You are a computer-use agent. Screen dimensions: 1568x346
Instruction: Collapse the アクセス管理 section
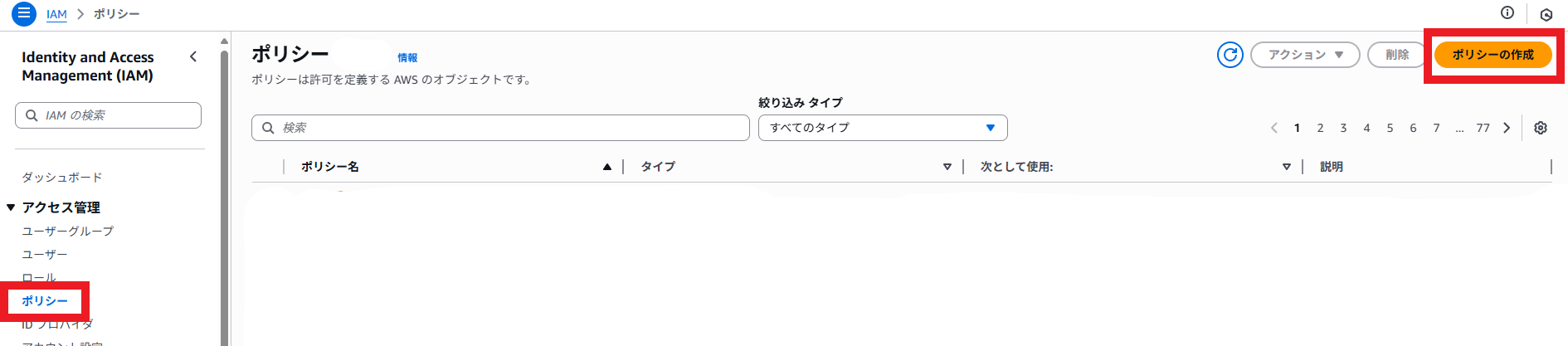pyautogui.click(x=11, y=207)
